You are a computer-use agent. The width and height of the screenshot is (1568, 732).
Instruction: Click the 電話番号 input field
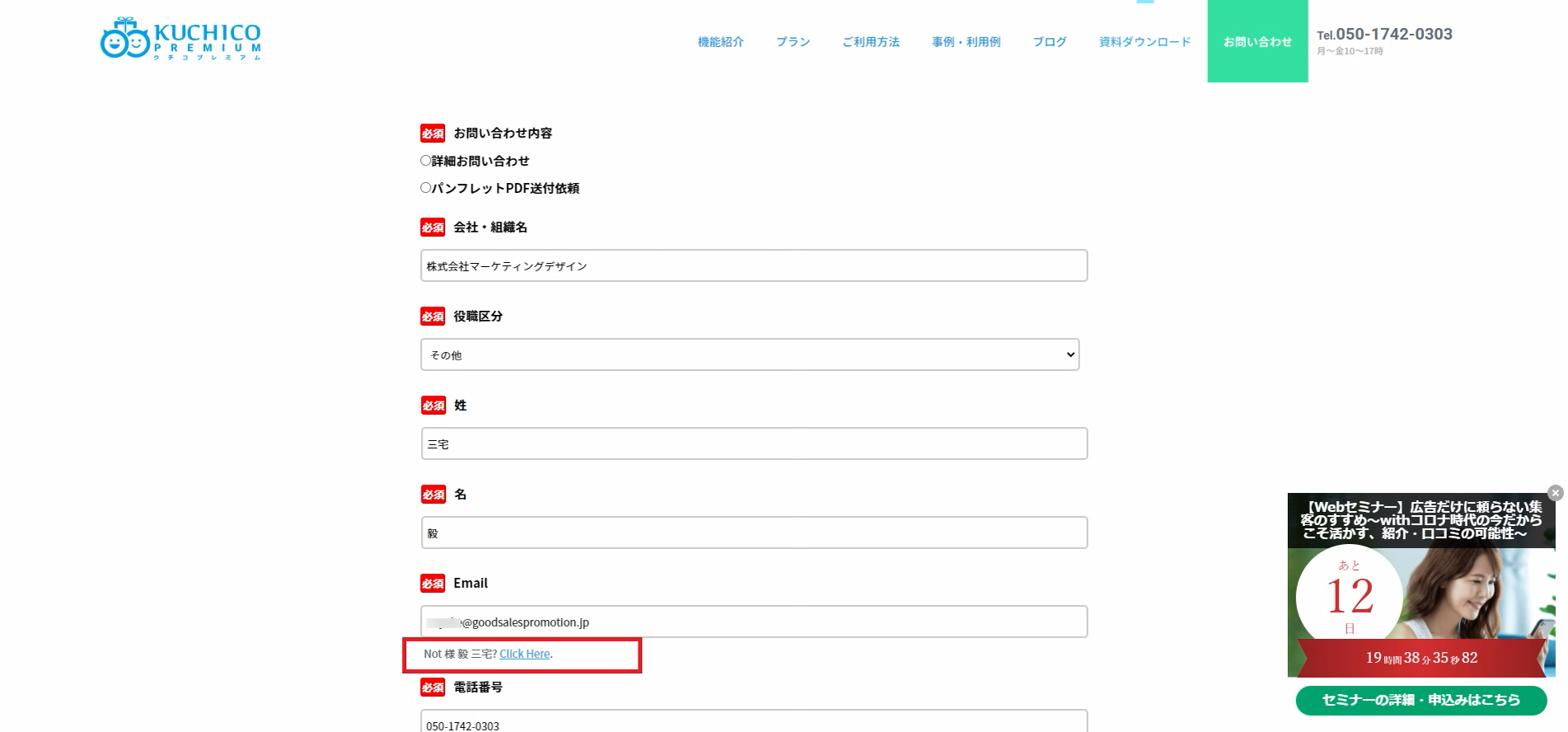(x=753, y=723)
